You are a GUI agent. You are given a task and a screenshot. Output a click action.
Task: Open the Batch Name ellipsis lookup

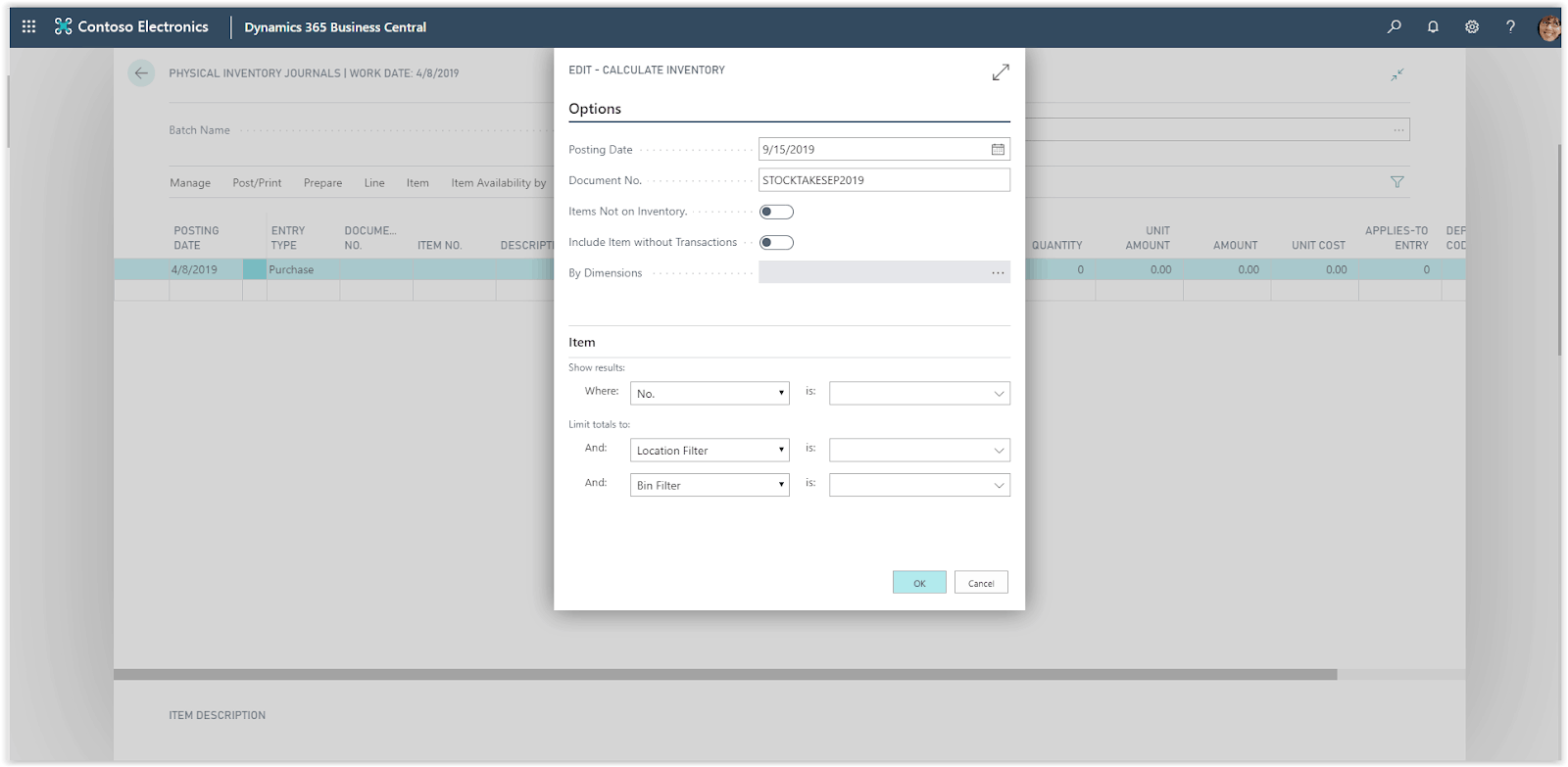(x=1398, y=129)
